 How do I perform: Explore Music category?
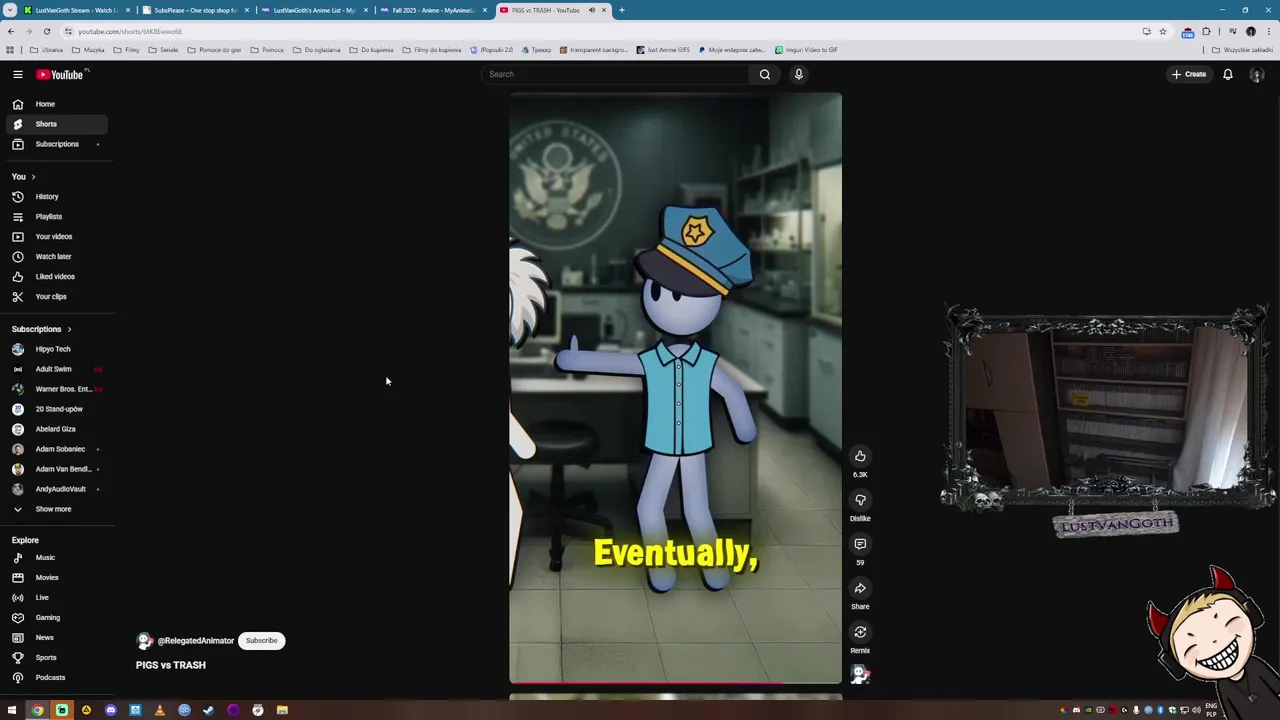tap(57, 558)
